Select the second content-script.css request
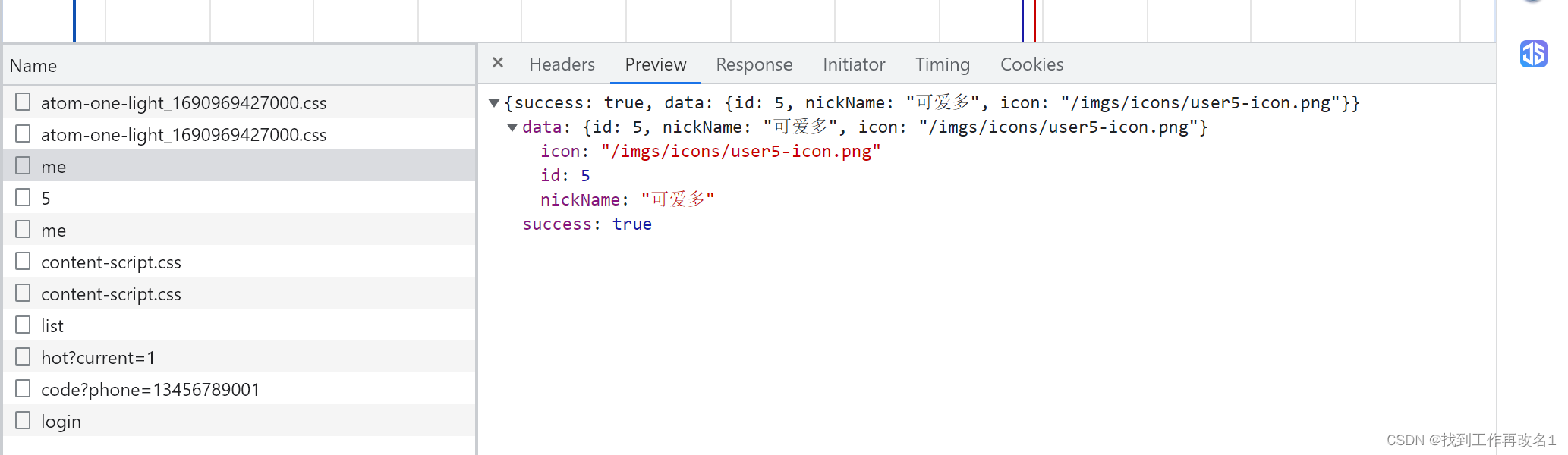1568x455 pixels. click(240, 293)
